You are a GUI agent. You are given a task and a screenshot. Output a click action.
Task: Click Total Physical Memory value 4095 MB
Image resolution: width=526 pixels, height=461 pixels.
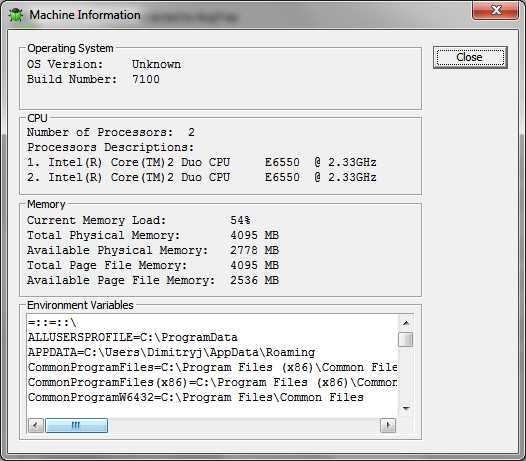(255, 235)
